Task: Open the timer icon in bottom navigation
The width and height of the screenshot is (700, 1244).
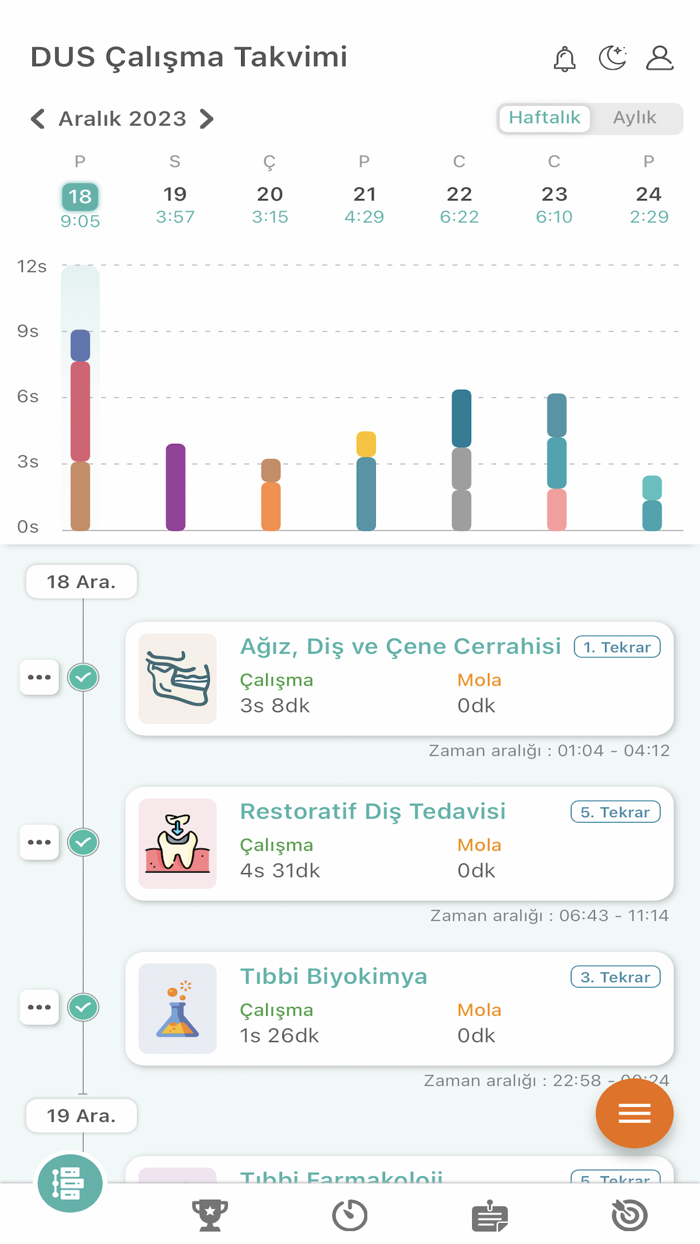Action: pos(349,1215)
